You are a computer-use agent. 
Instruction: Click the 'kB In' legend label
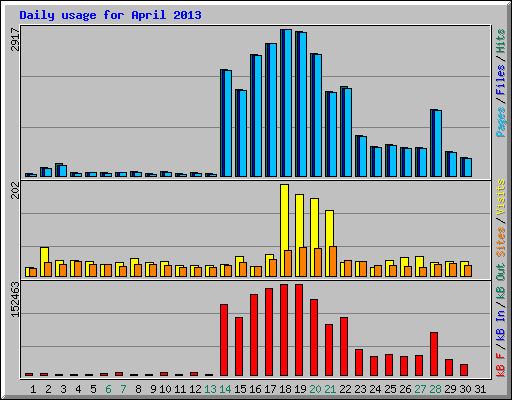tap(501, 325)
